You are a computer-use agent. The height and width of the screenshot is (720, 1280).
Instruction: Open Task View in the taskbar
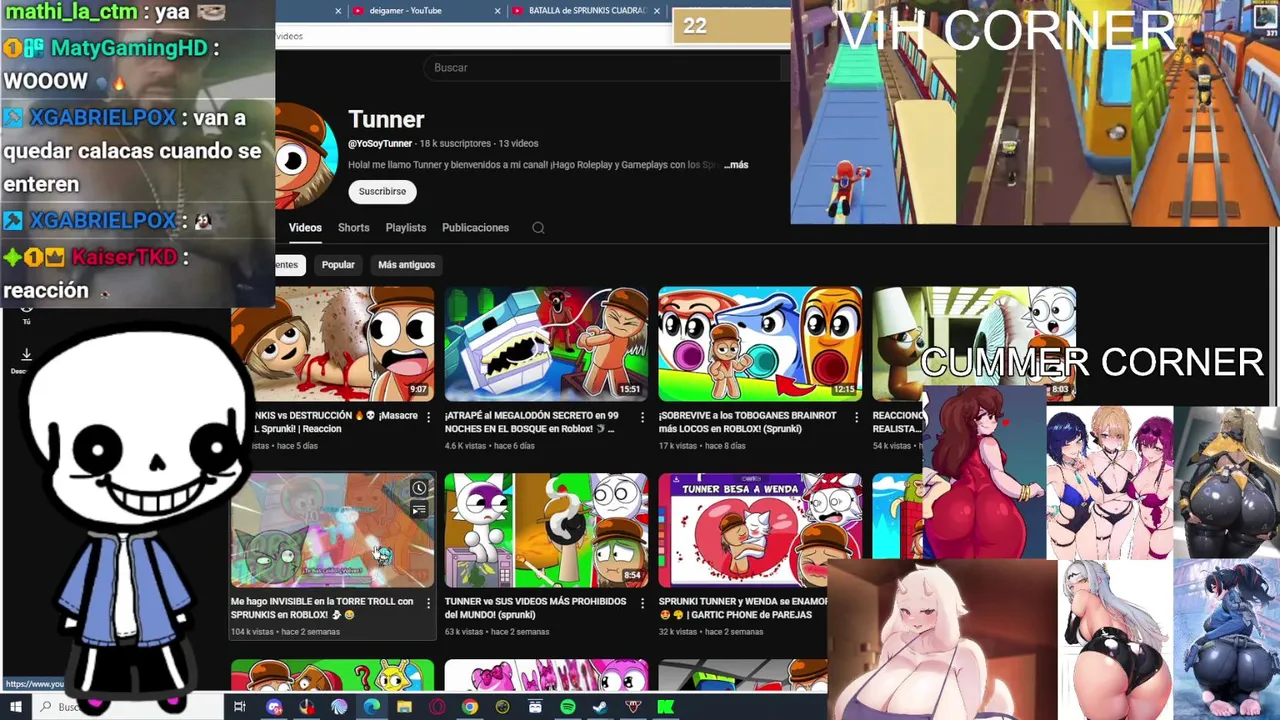[x=240, y=707]
